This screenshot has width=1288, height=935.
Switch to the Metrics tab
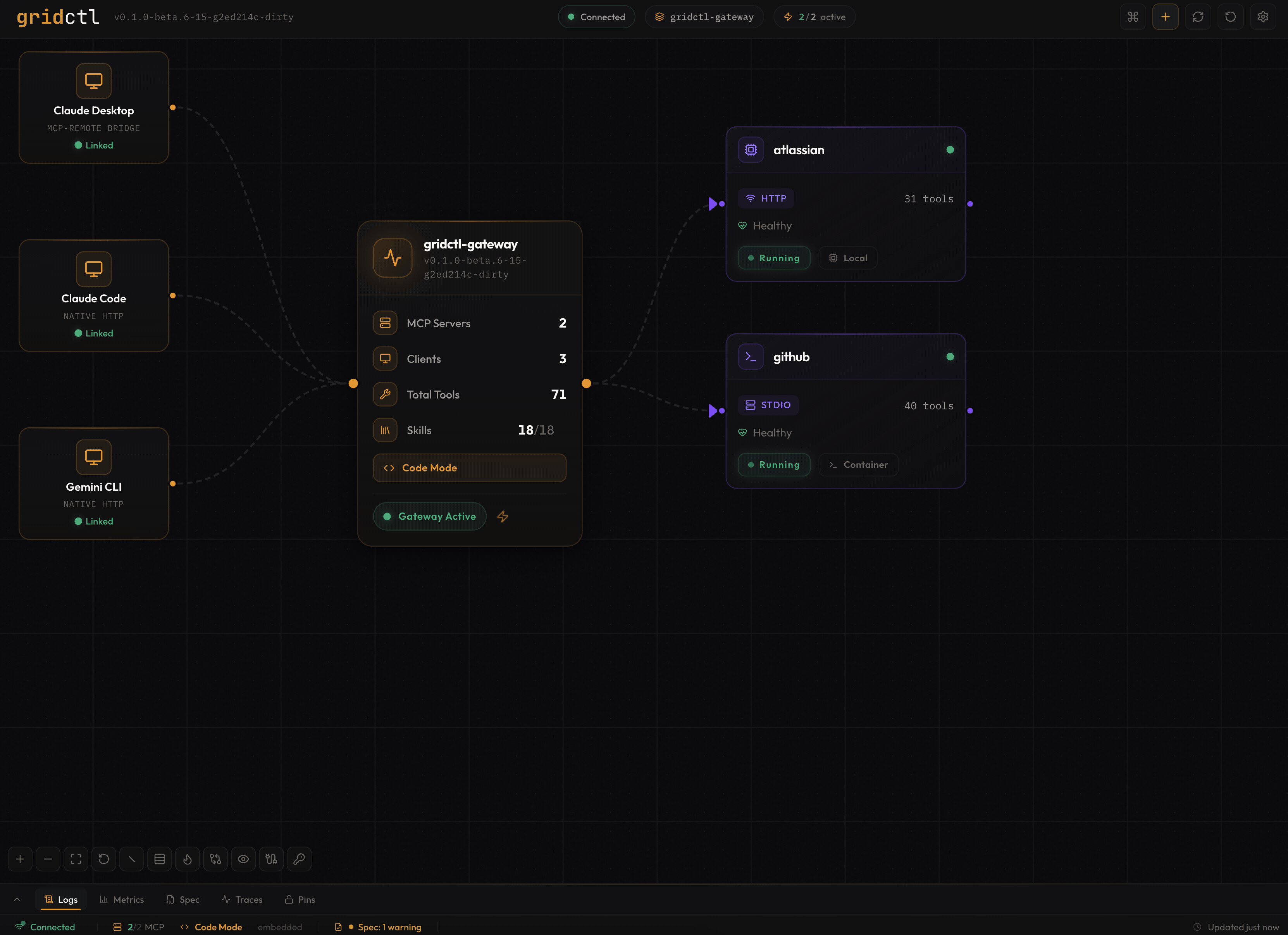click(x=122, y=899)
